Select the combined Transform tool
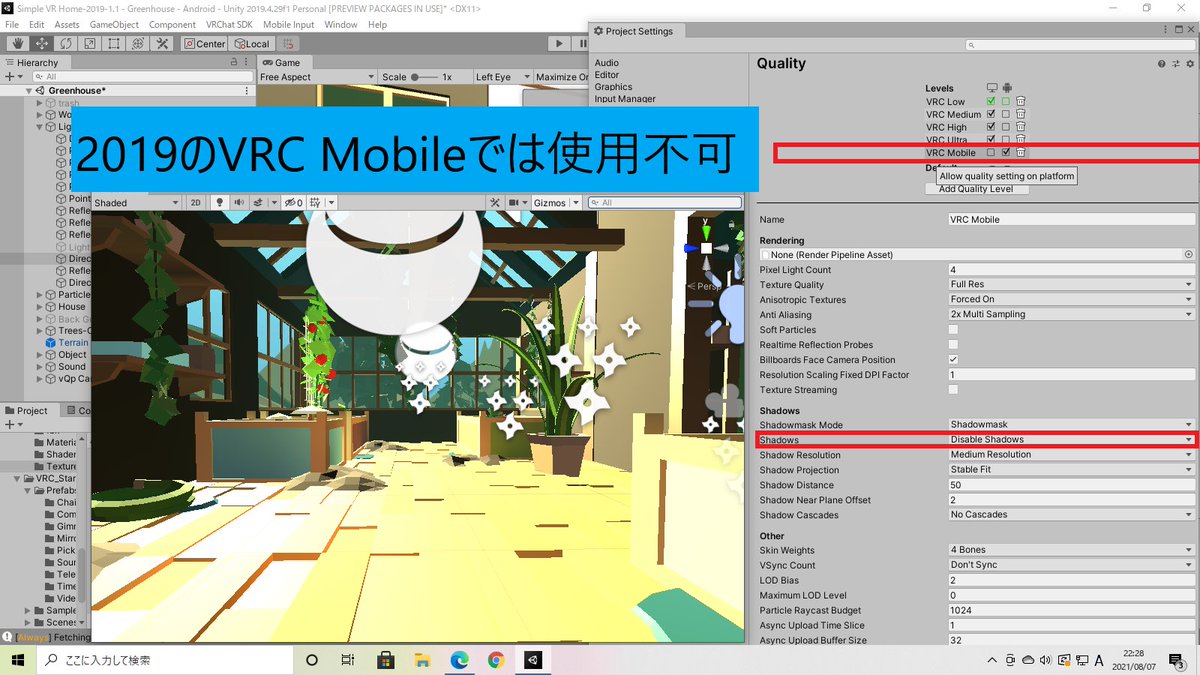Screen dimensions: 1200x675 [x=138, y=44]
